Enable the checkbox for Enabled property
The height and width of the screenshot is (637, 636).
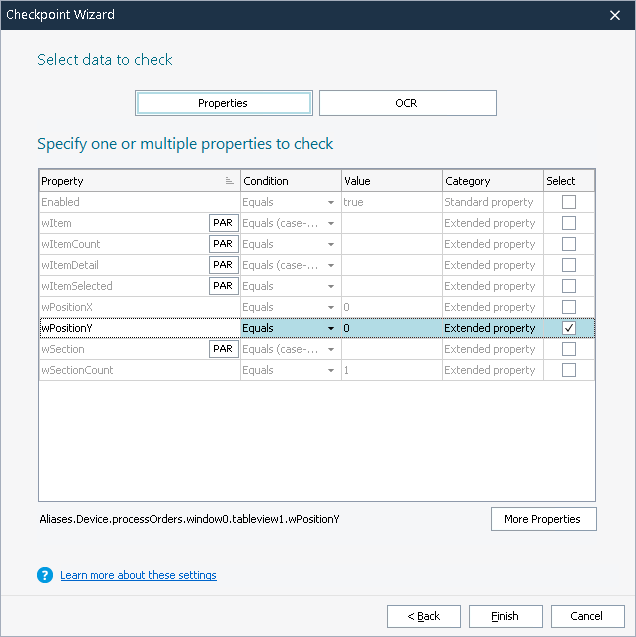tap(569, 202)
